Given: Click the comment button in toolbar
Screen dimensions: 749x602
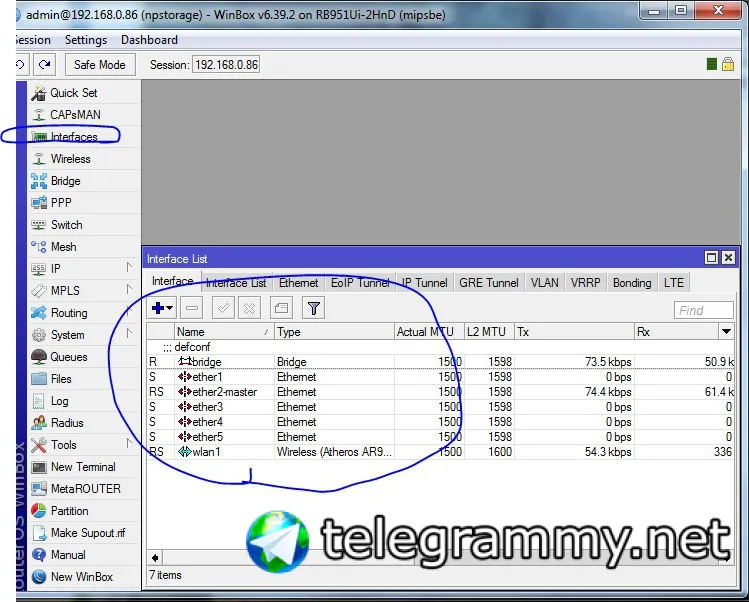Looking at the screenshot, I should (x=281, y=308).
